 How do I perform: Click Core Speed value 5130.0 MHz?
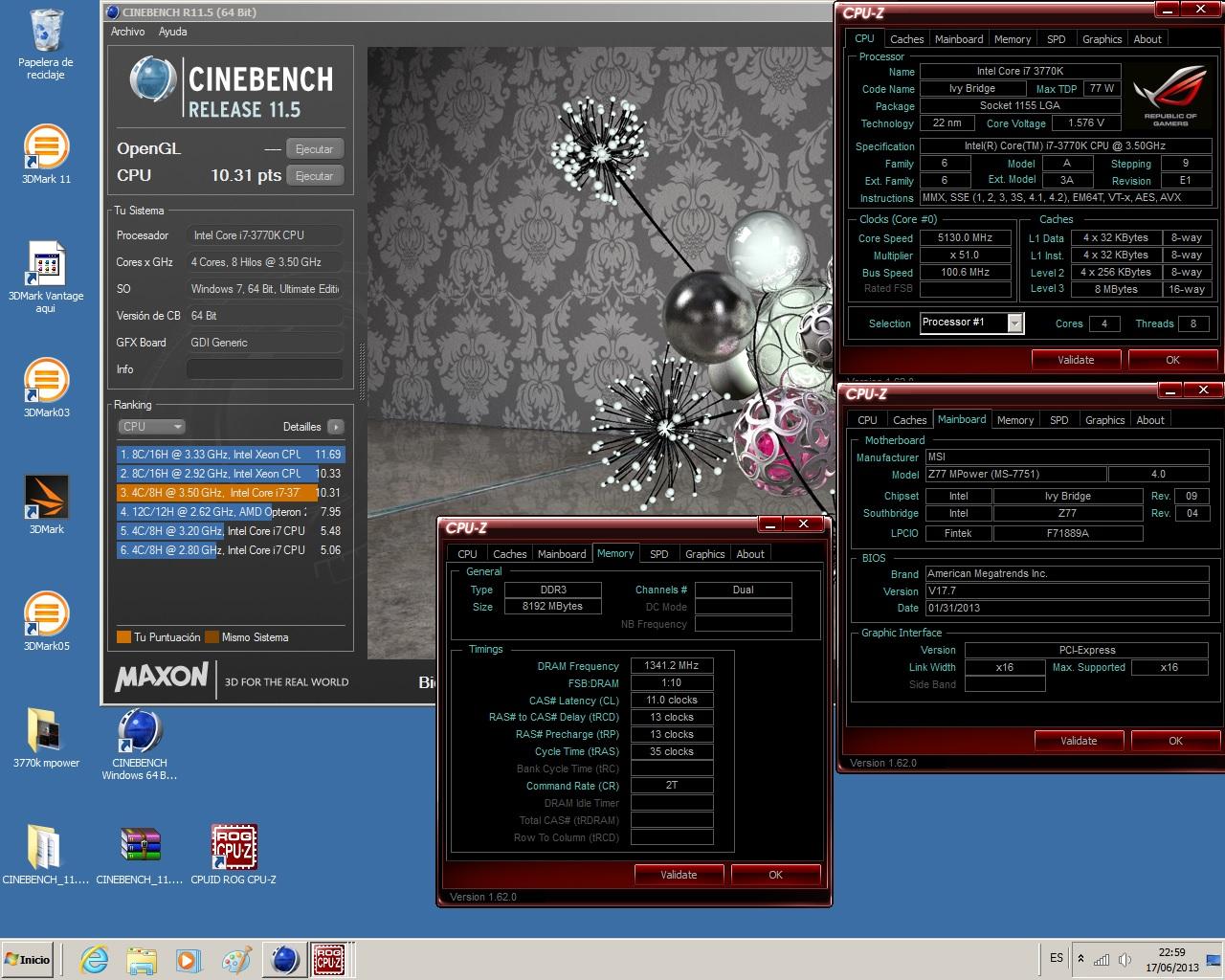(966, 238)
